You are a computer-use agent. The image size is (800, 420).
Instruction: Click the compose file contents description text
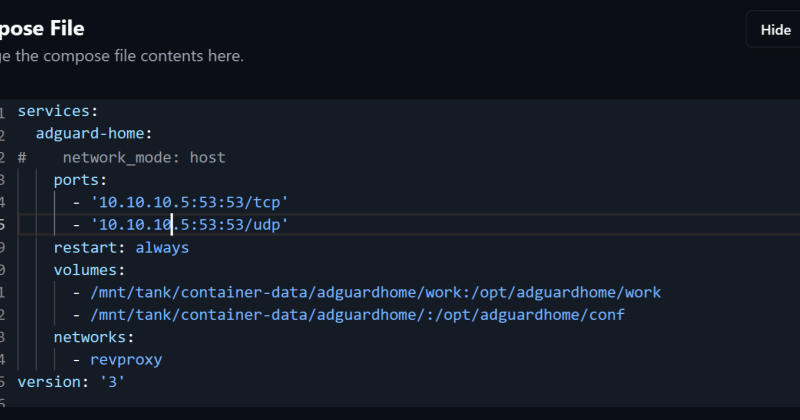click(x=122, y=56)
